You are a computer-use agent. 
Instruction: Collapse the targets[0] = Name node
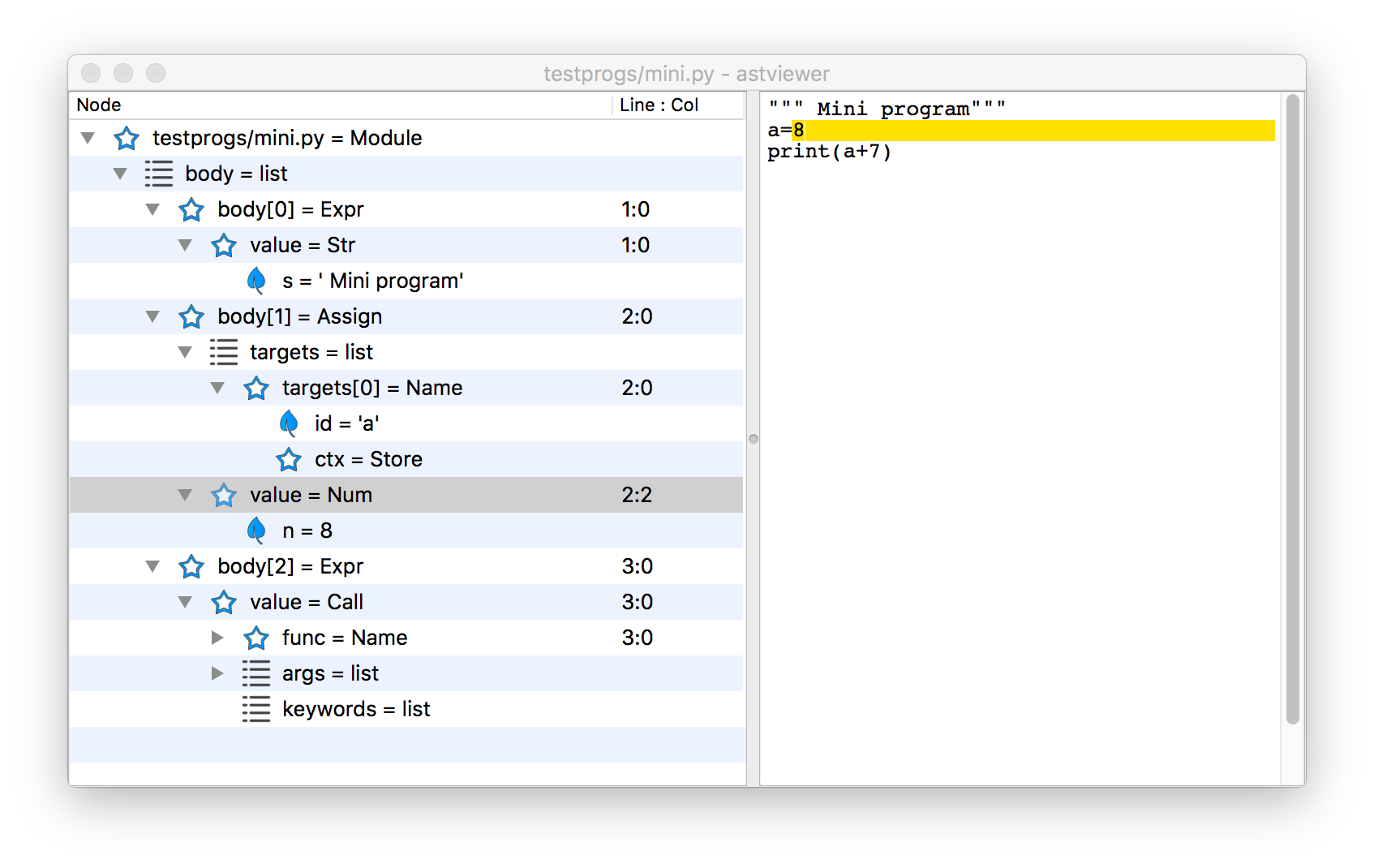[217, 388]
